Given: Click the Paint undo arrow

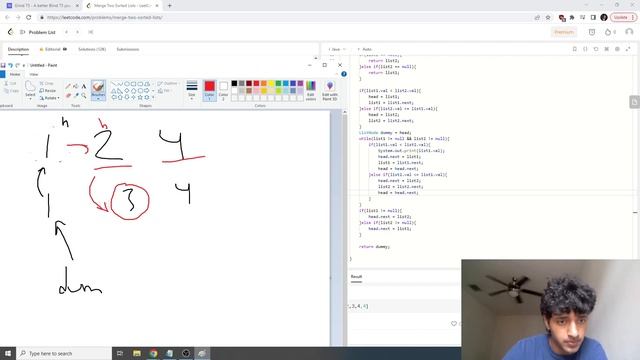Looking at the screenshot, I should (11, 65).
